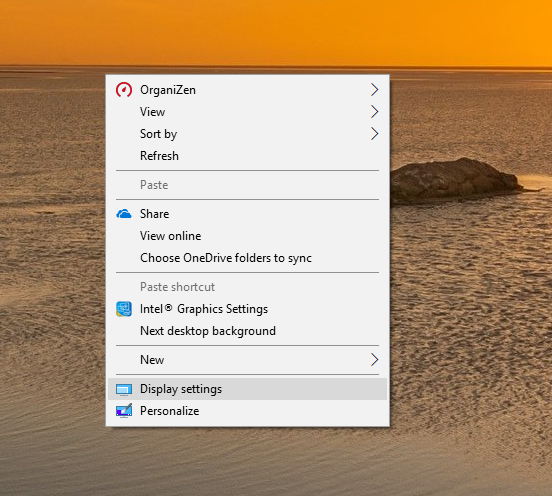The height and width of the screenshot is (496, 552).
Task: Select Next desktop background
Action: 247,331
